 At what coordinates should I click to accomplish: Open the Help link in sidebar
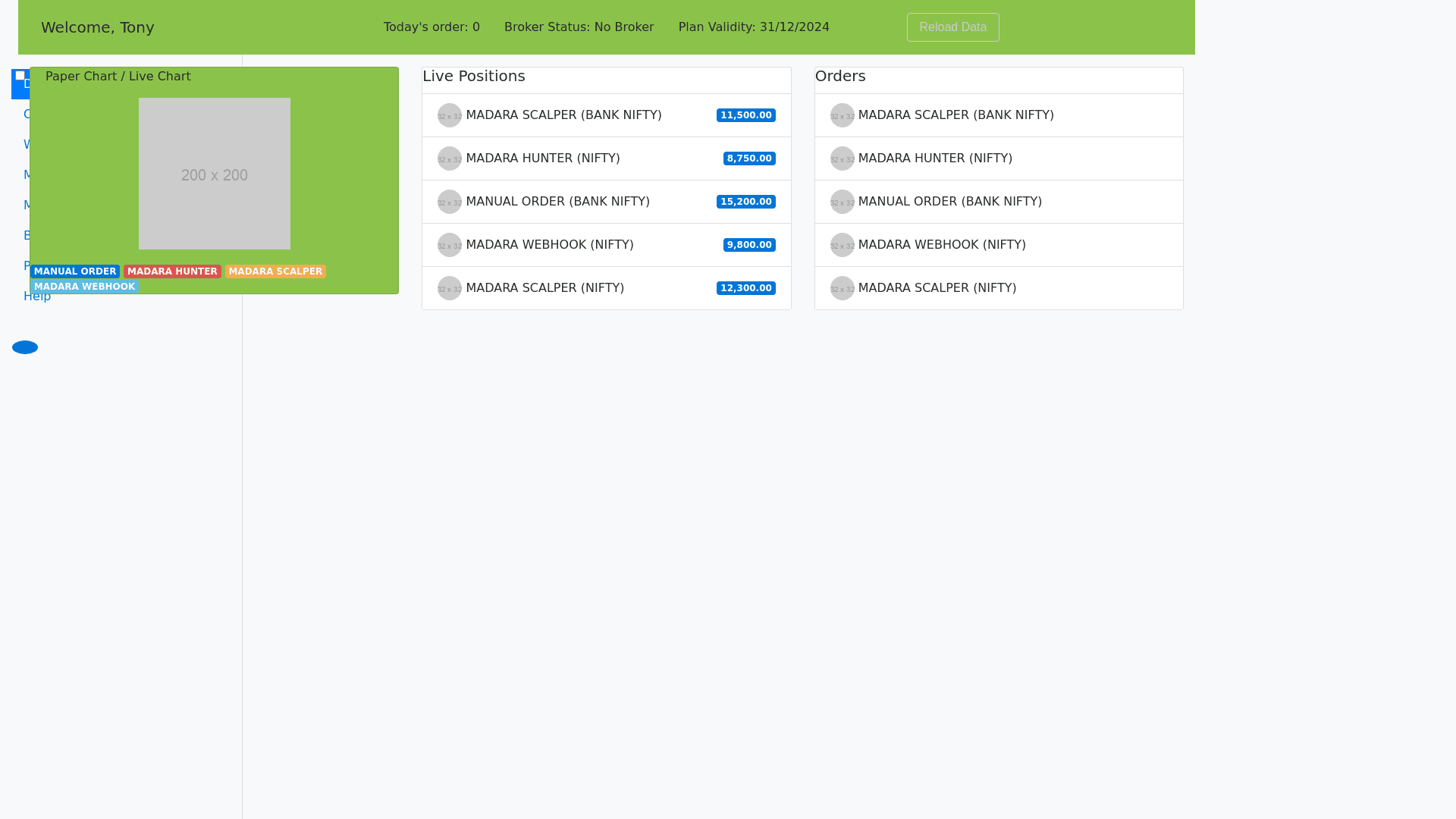[37, 297]
